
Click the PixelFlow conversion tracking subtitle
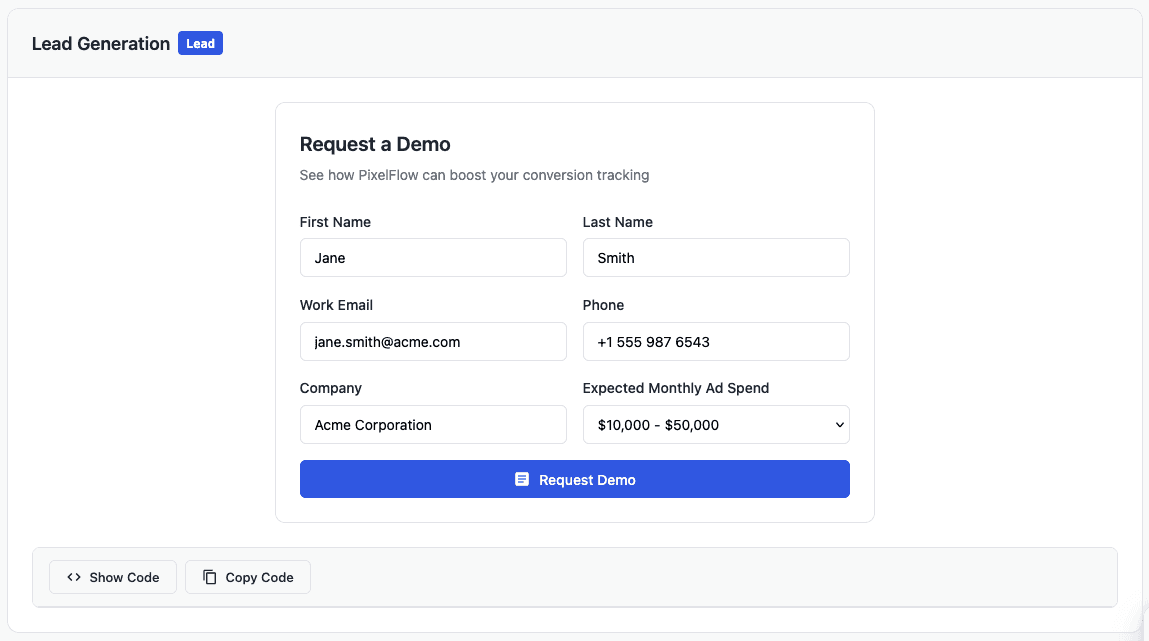pos(474,175)
